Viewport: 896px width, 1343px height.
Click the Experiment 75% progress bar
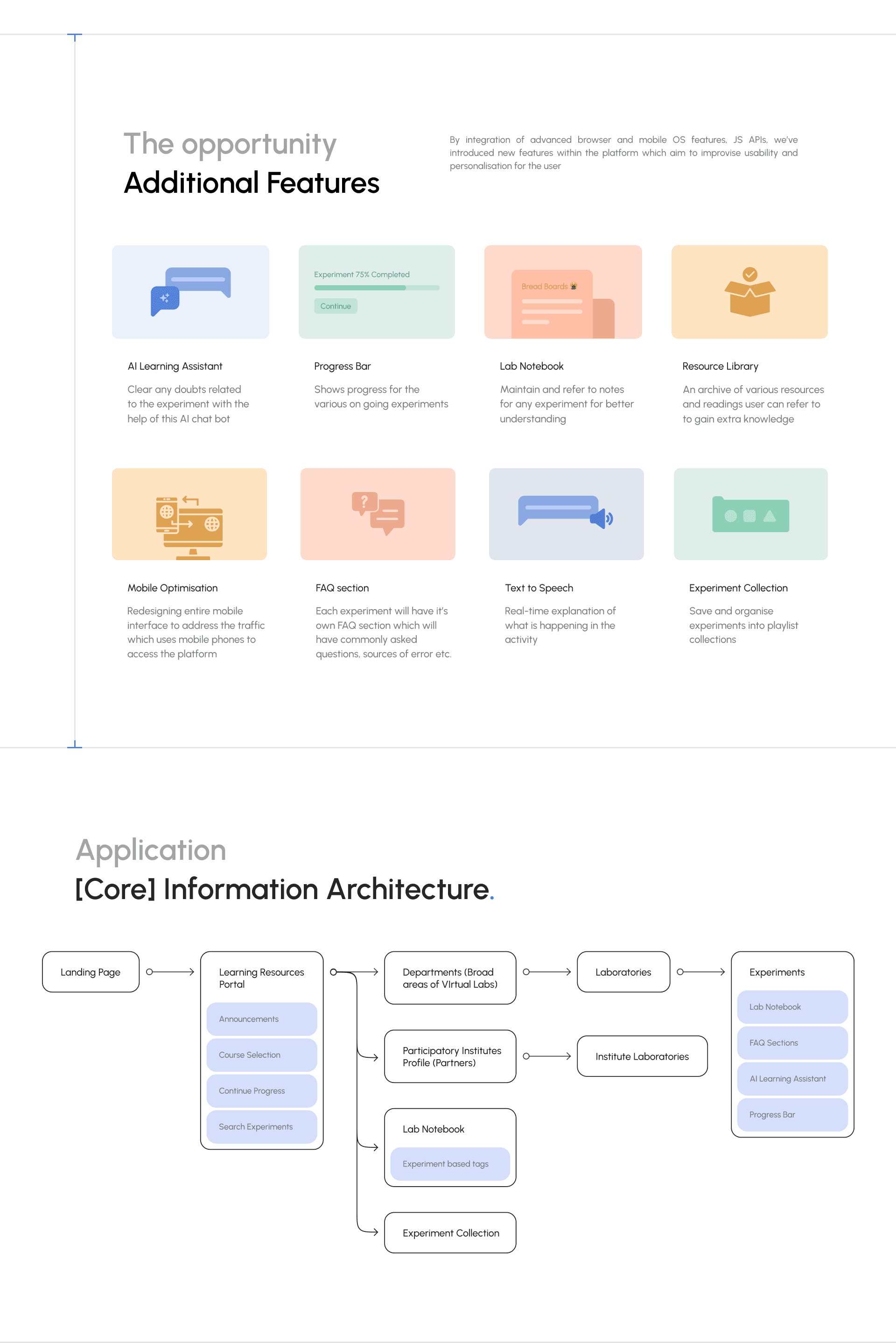(x=377, y=288)
